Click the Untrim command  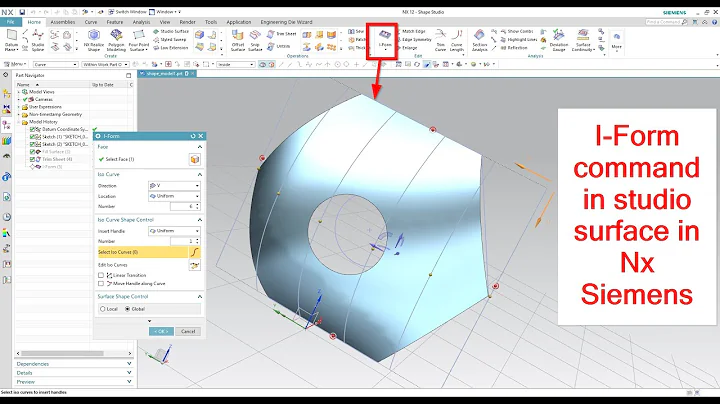(279, 46)
